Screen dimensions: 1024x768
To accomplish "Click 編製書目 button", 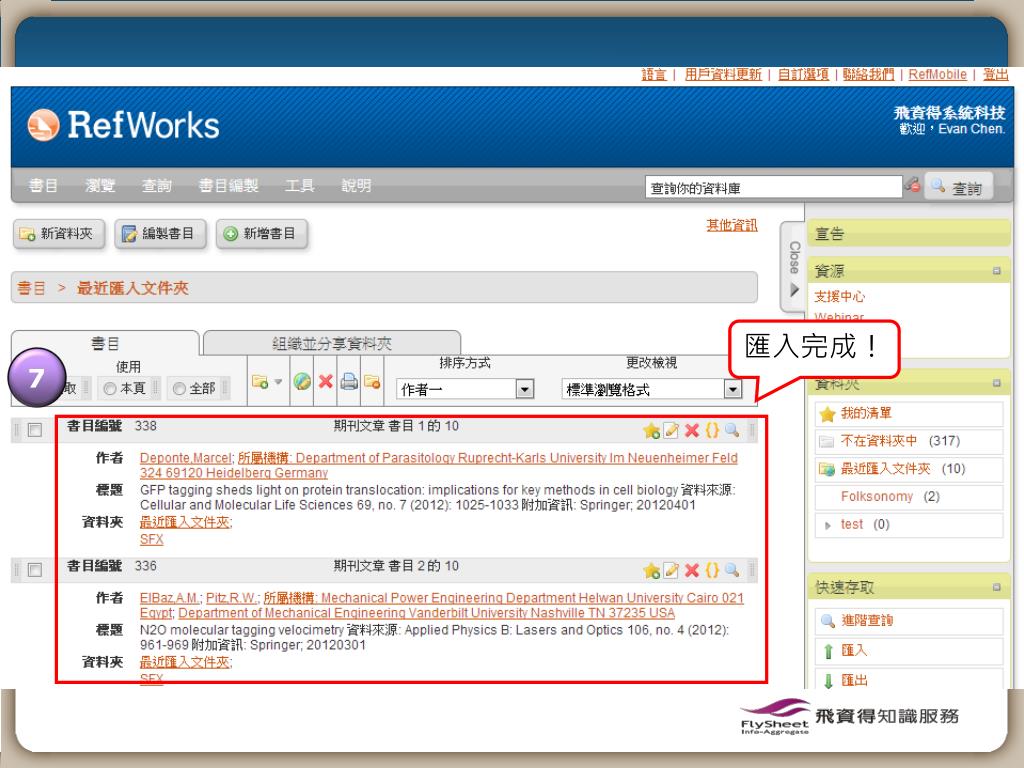I will [x=161, y=234].
